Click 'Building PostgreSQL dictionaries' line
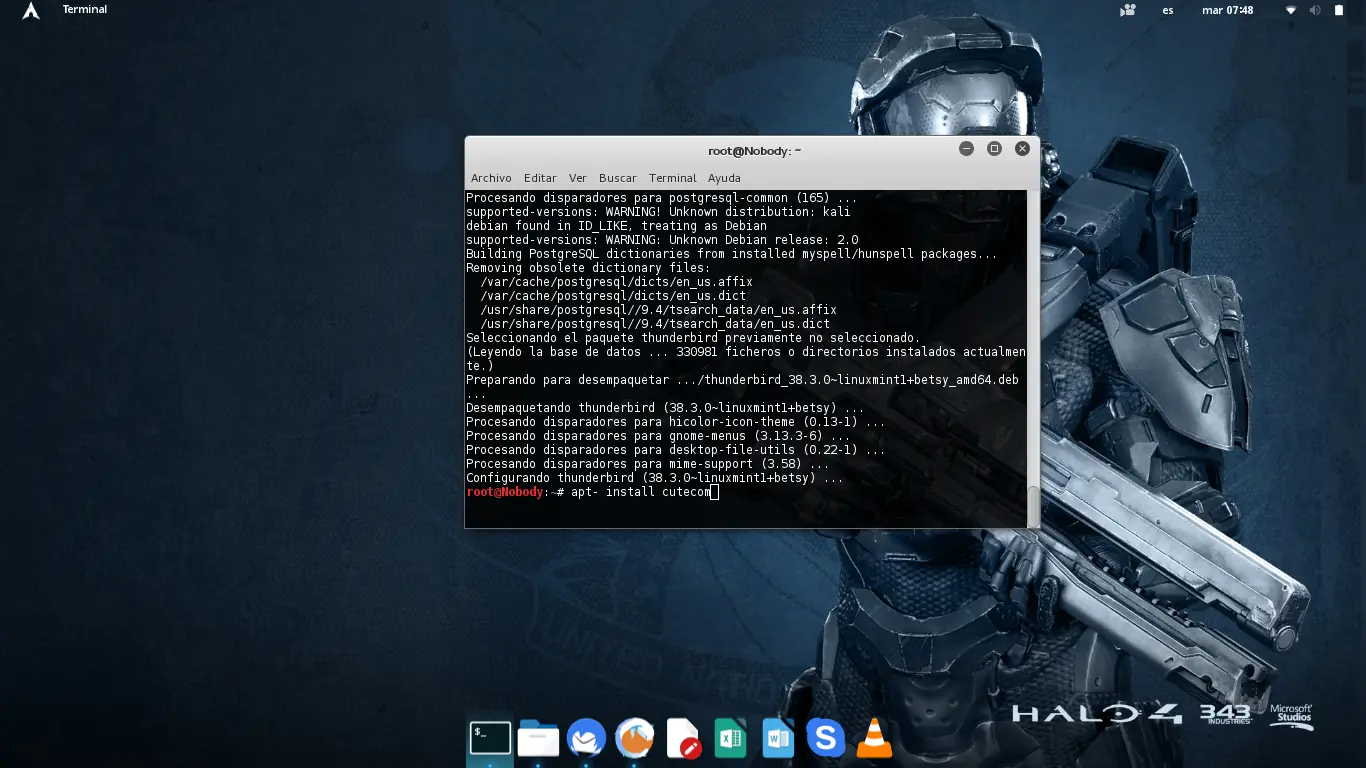 pyautogui.click(x=732, y=254)
